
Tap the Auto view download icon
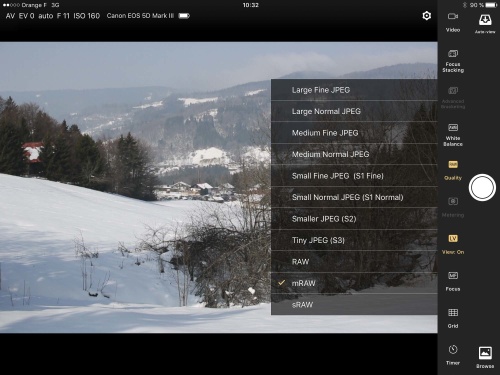coord(485,20)
